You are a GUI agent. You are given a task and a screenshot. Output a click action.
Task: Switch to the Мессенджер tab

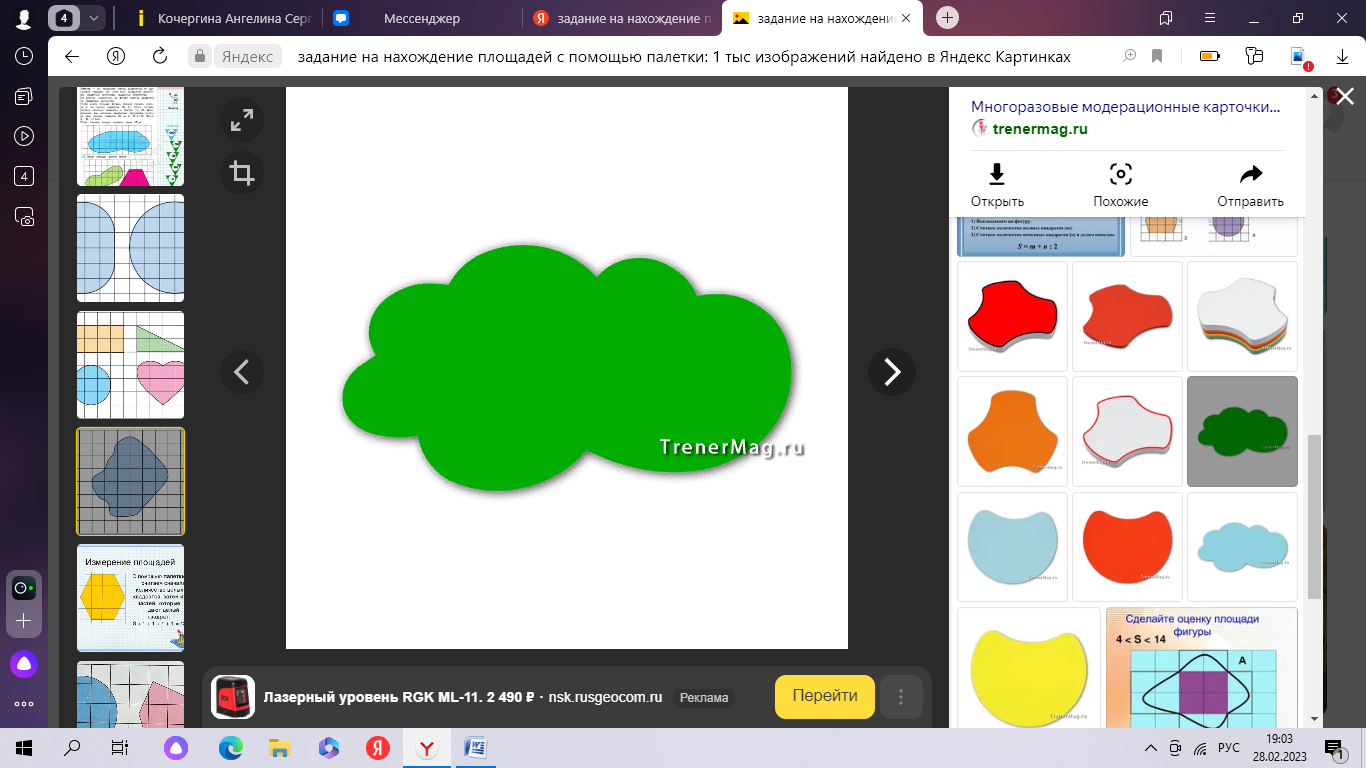click(420, 18)
